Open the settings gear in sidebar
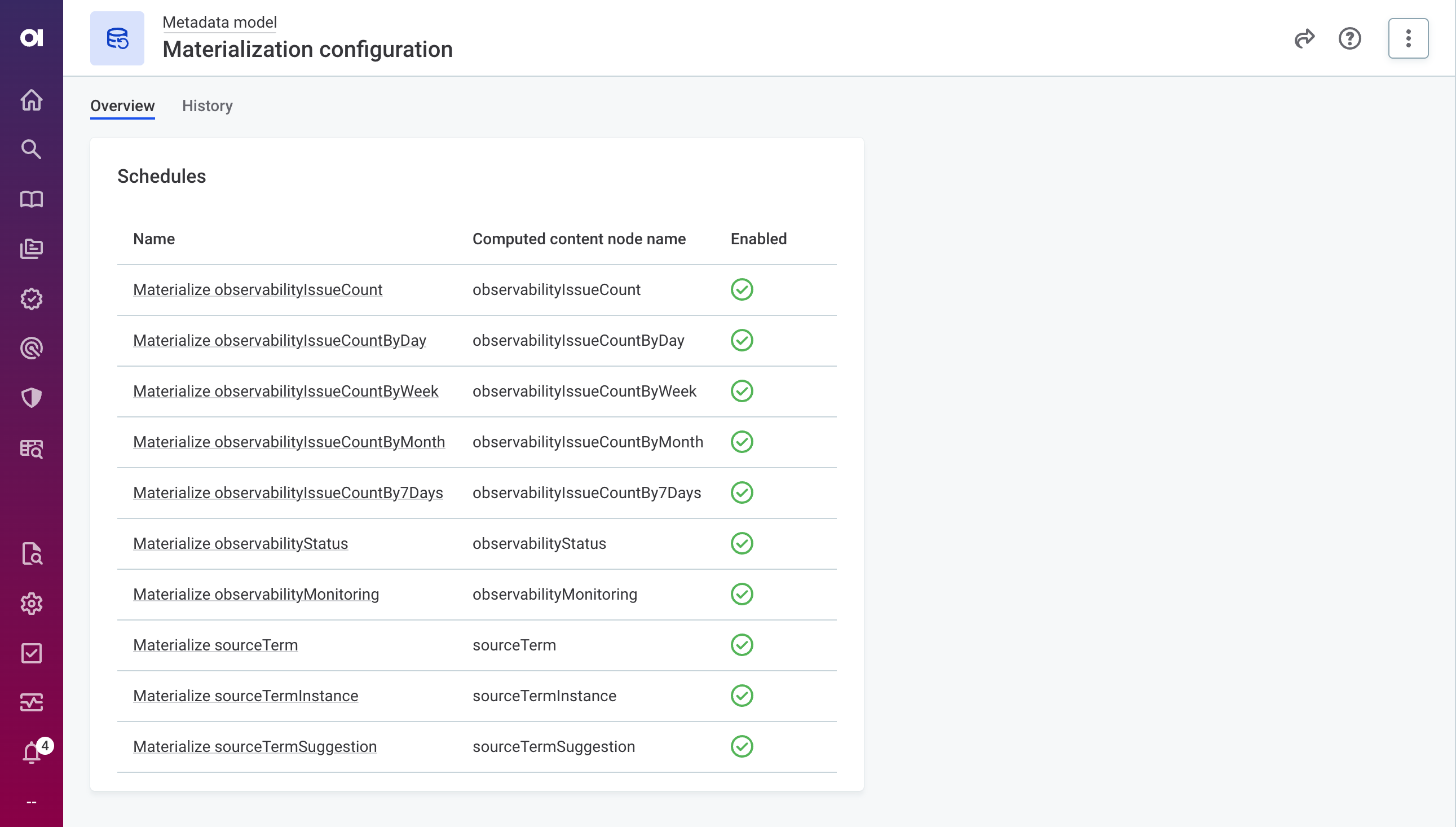 [31, 604]
